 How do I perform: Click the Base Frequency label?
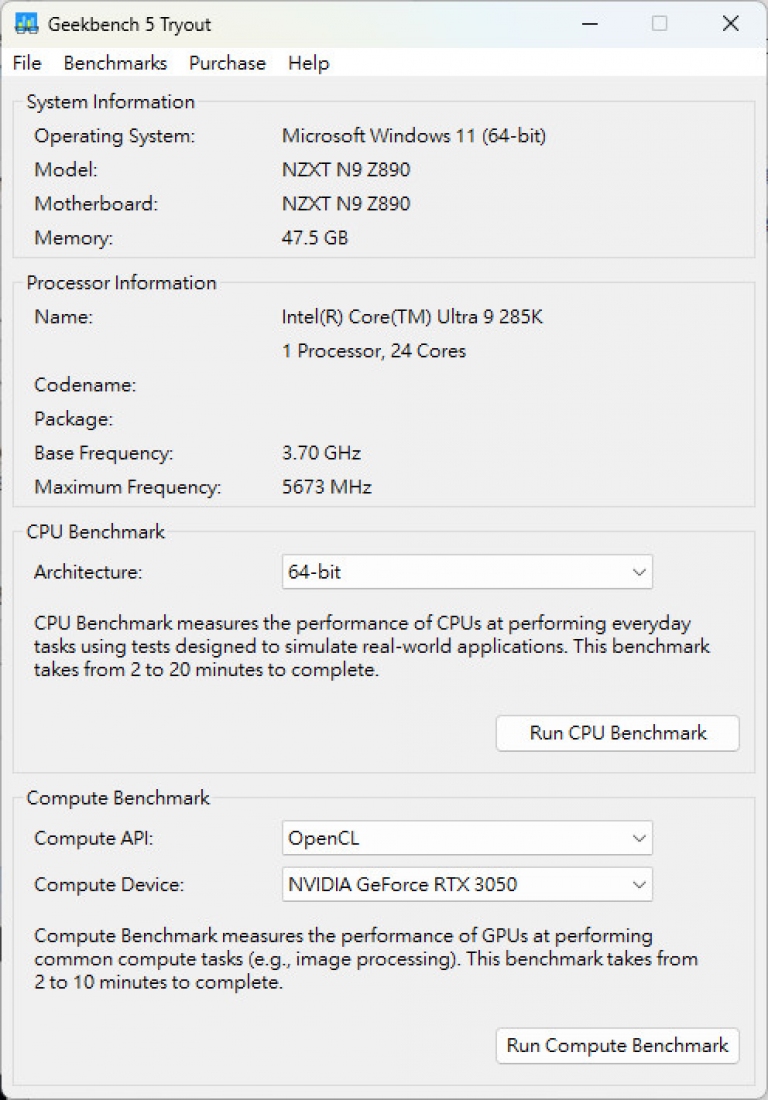(x=103, y=453)
